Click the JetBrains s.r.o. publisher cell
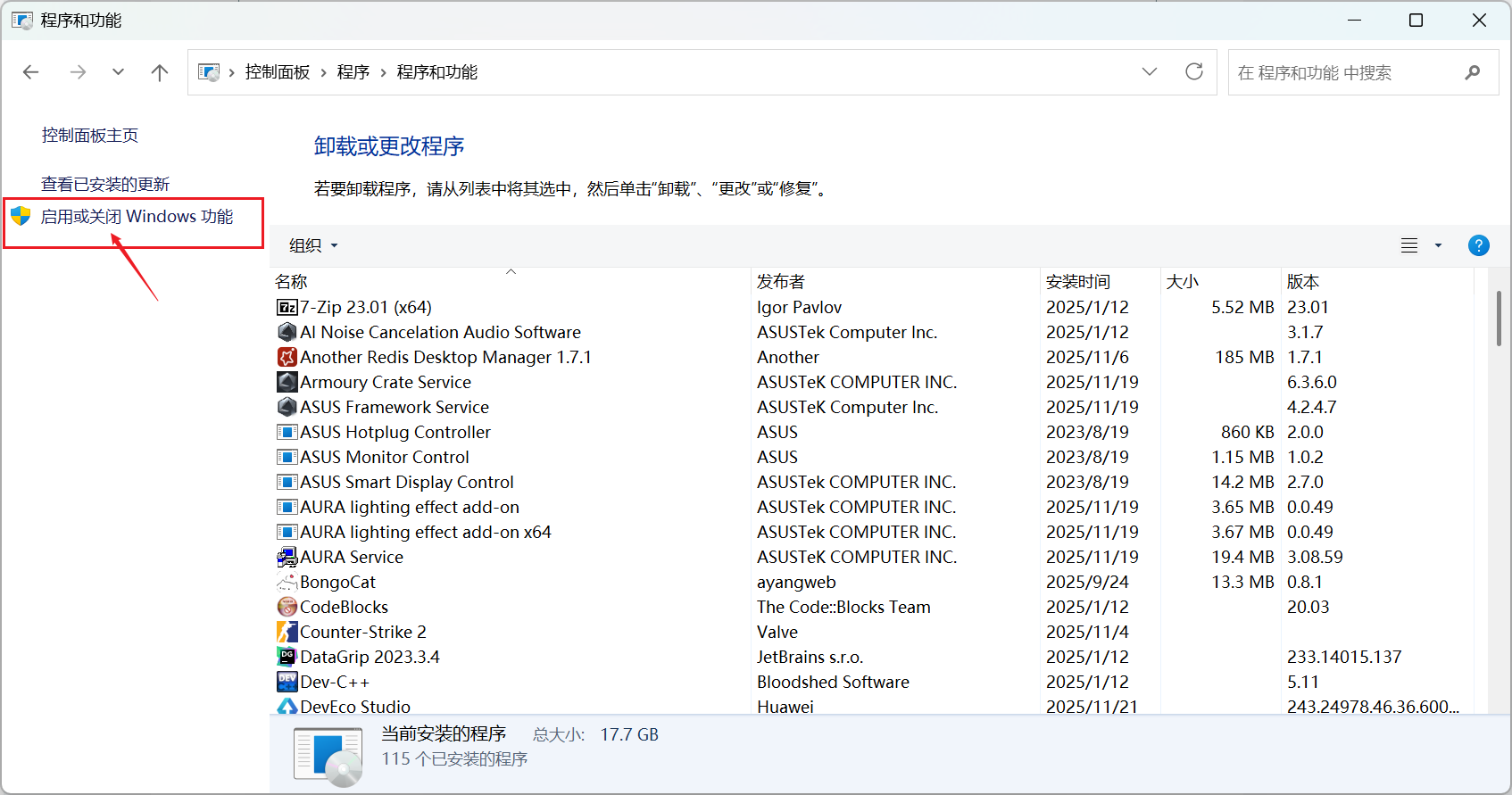Viewport: 1512px width, 795px height. coord(810,657)
